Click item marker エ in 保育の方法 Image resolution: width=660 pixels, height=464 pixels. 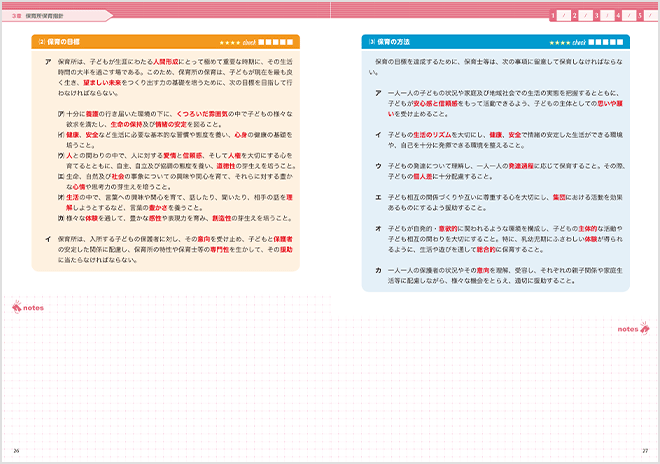point(378,197)
